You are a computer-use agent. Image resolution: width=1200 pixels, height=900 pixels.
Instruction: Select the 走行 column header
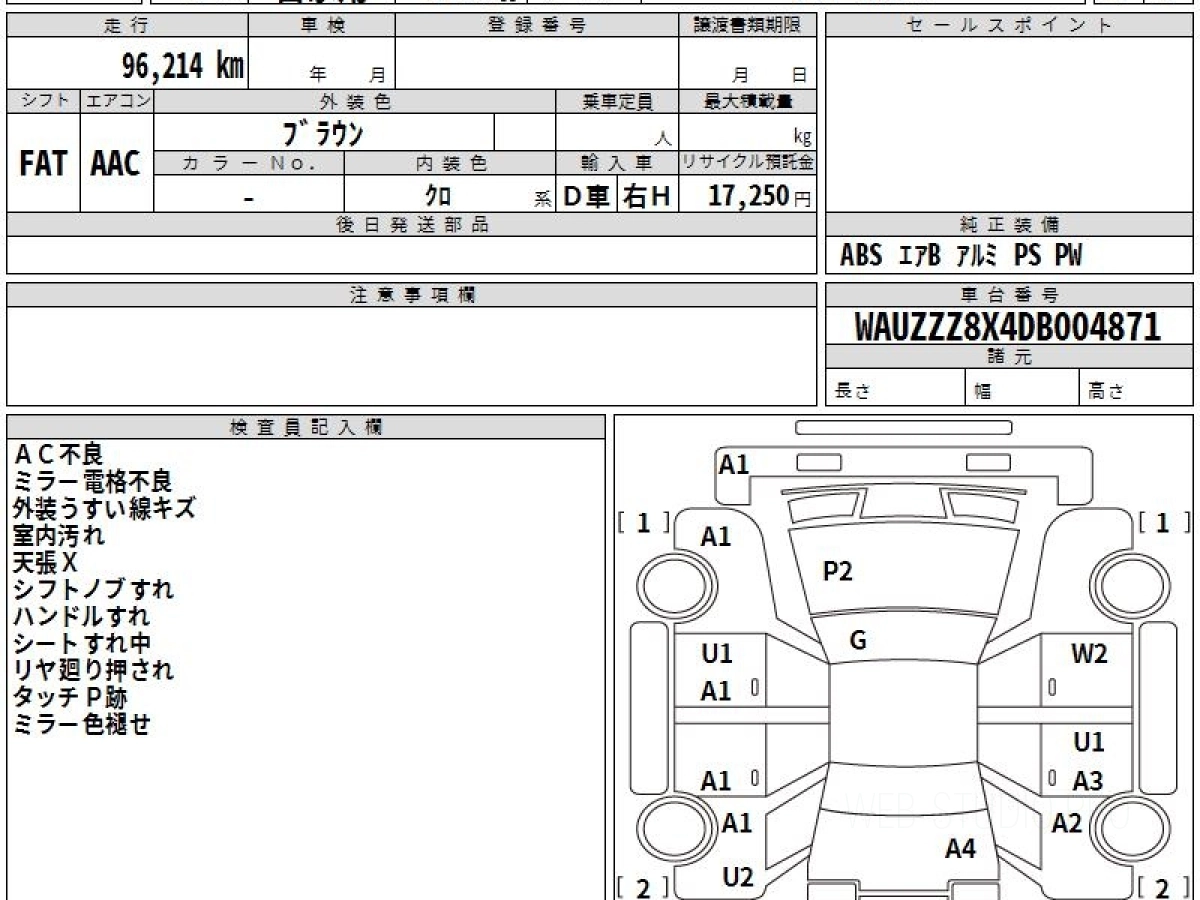click(127, 26)
